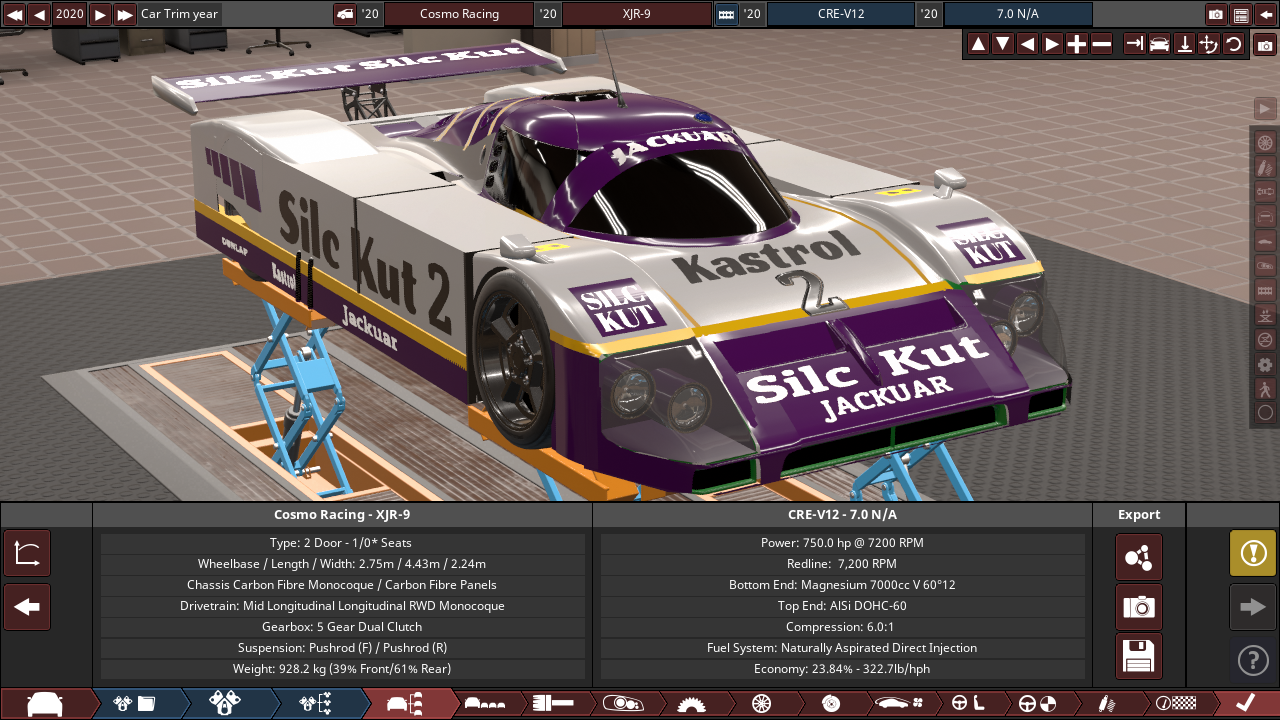1280x720 pixels.
Task: Toggle the car body outline visibility
Action: click(x=1265, y=216)
